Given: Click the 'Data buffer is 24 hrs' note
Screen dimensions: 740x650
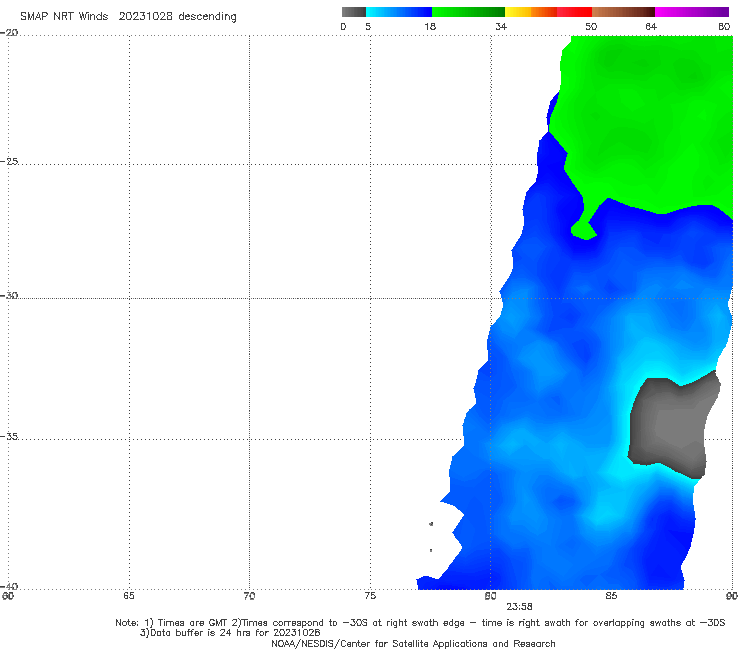Looking at the screenshot, I should tap(230, 633).
